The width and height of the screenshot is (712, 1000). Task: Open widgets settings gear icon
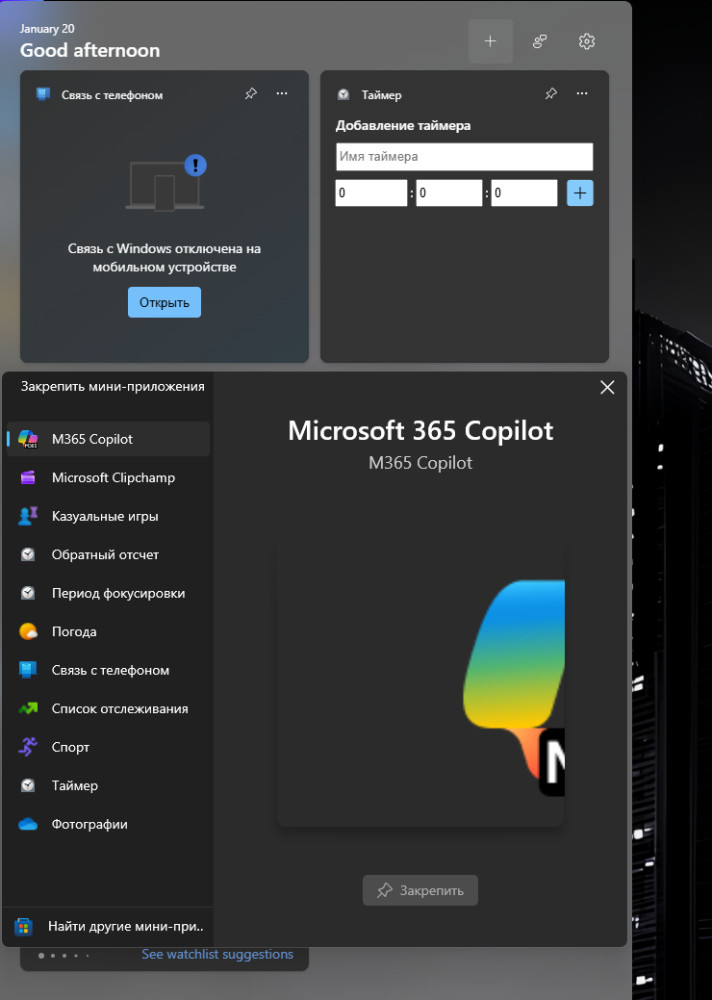(x=587, y=41)
